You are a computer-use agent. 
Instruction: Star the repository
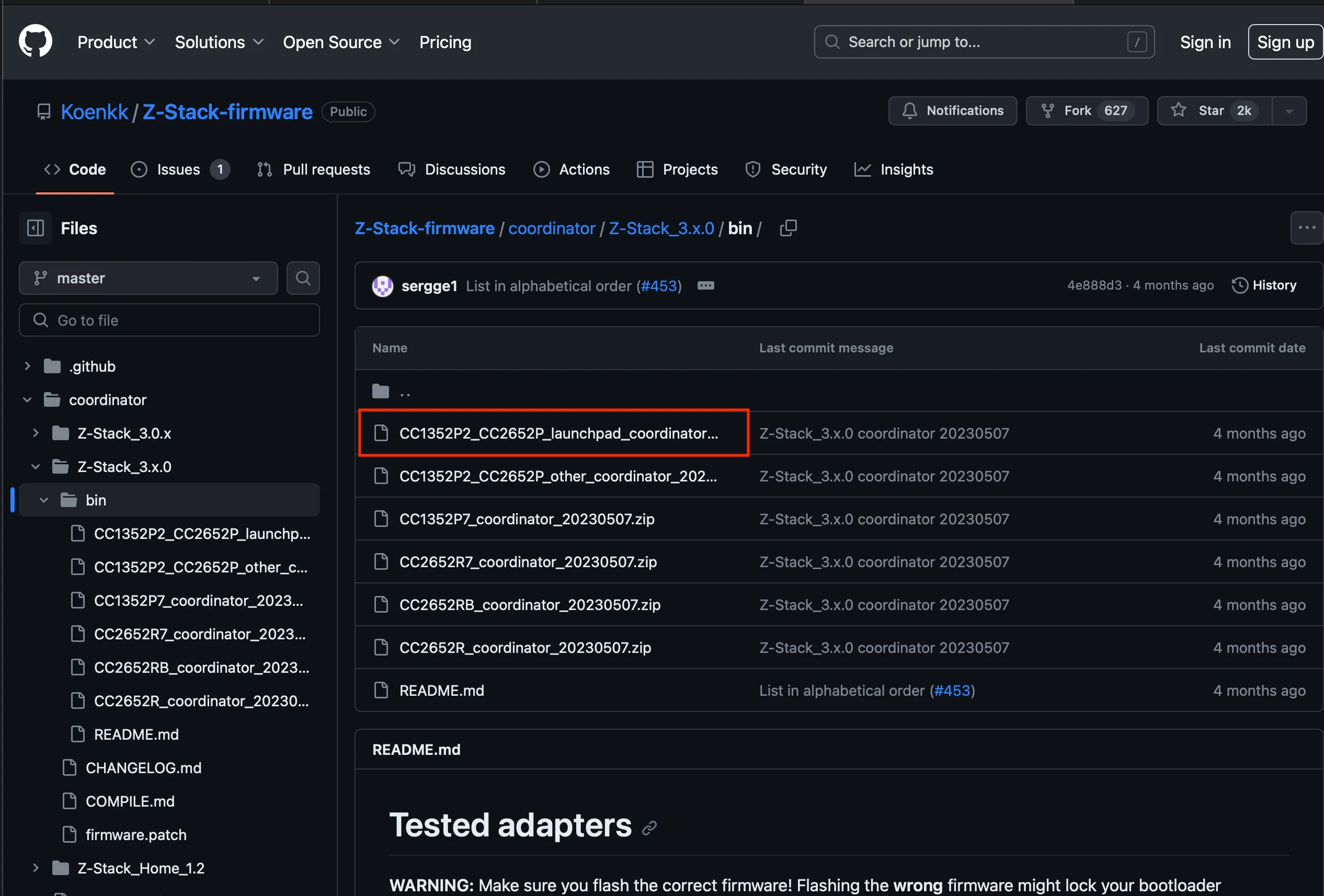(1215, 111)
